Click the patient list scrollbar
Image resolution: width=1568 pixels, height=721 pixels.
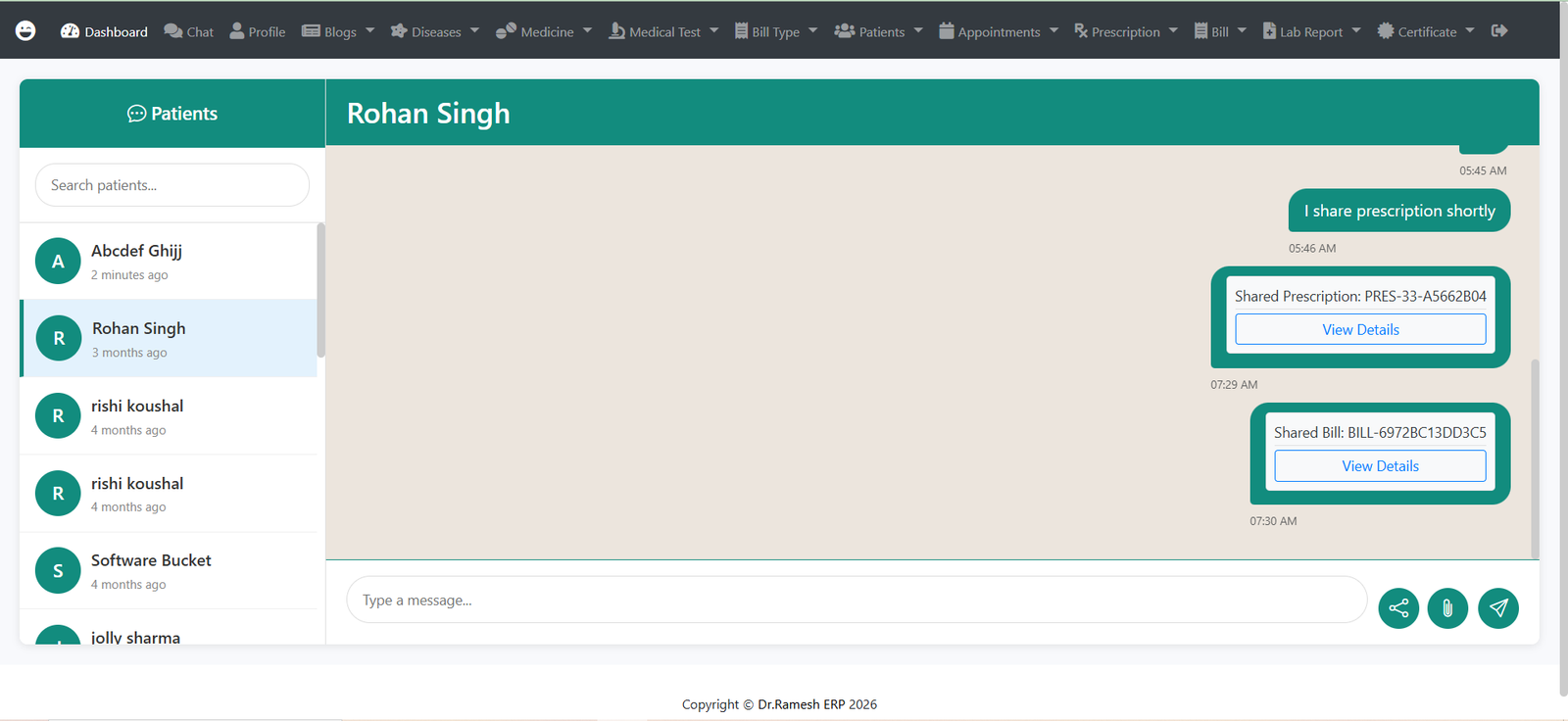(320, 290)
